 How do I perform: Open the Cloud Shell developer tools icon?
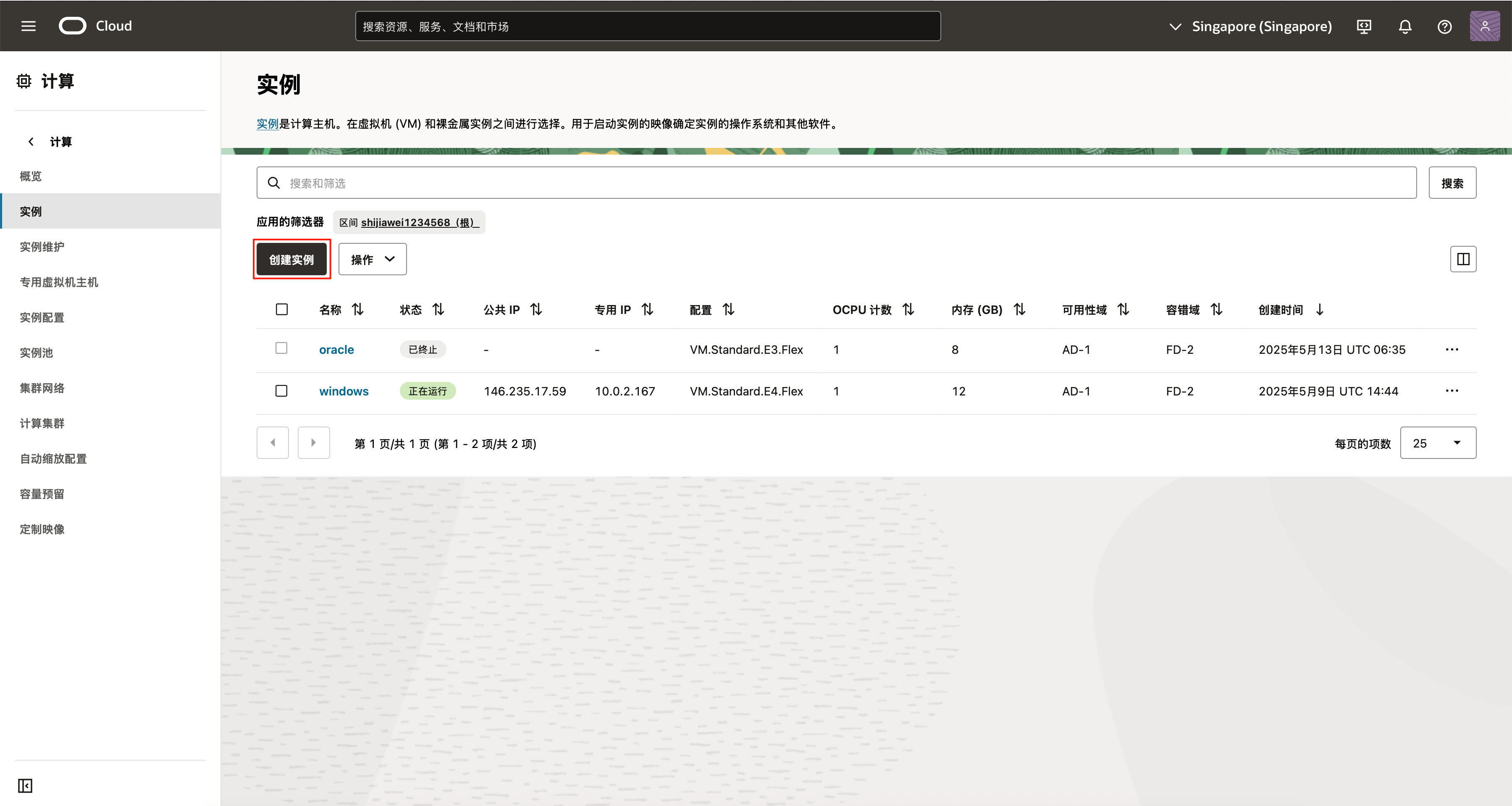pyautogui.click(x=1364, y=26)
